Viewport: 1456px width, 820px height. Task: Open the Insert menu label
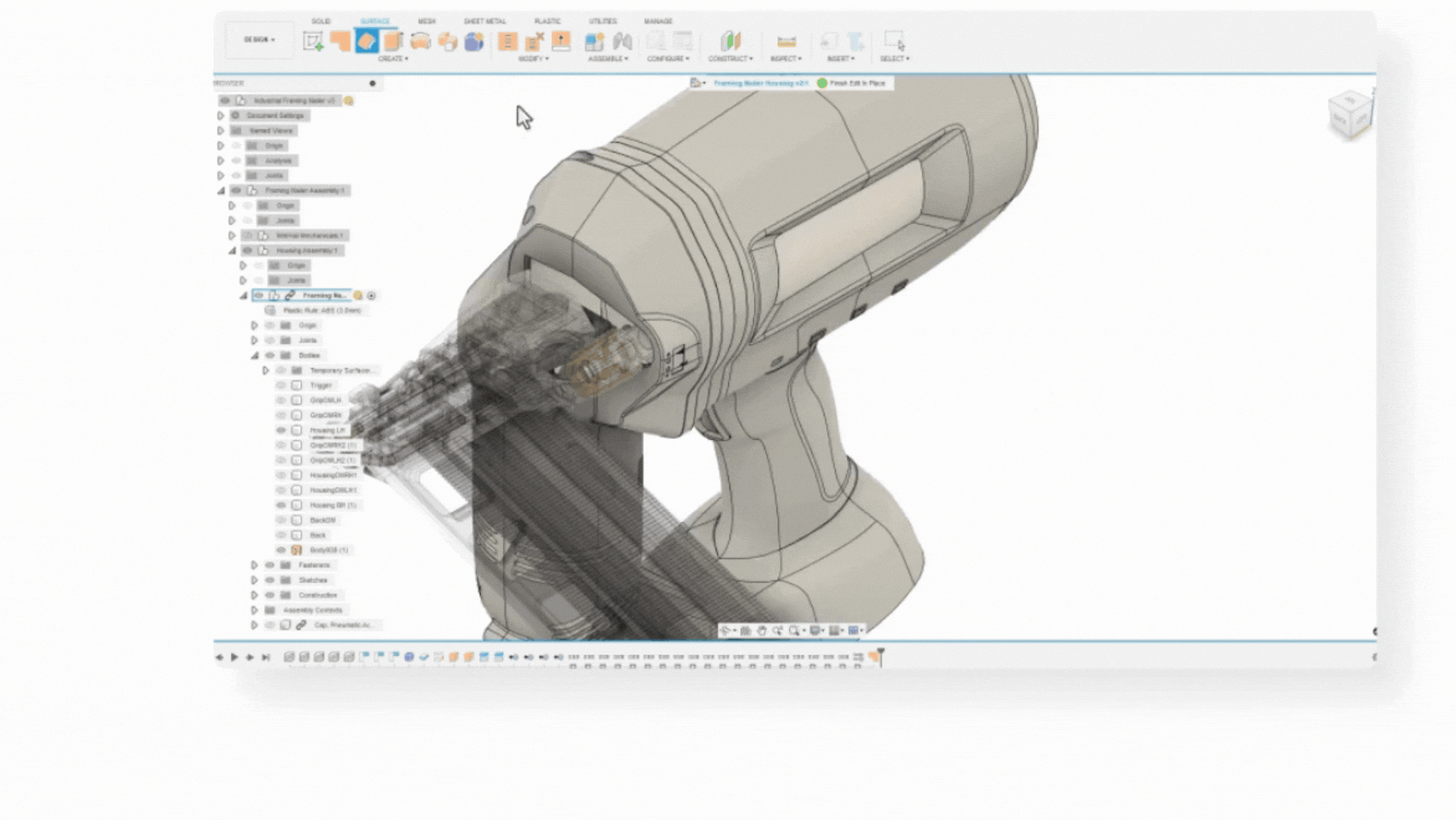coord(840,59)
